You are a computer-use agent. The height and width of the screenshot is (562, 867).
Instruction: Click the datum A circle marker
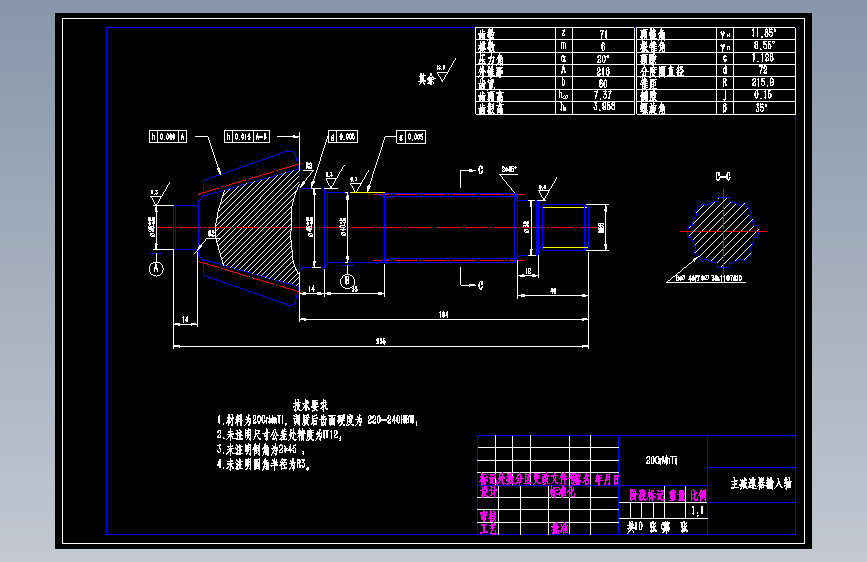point(156,269)
